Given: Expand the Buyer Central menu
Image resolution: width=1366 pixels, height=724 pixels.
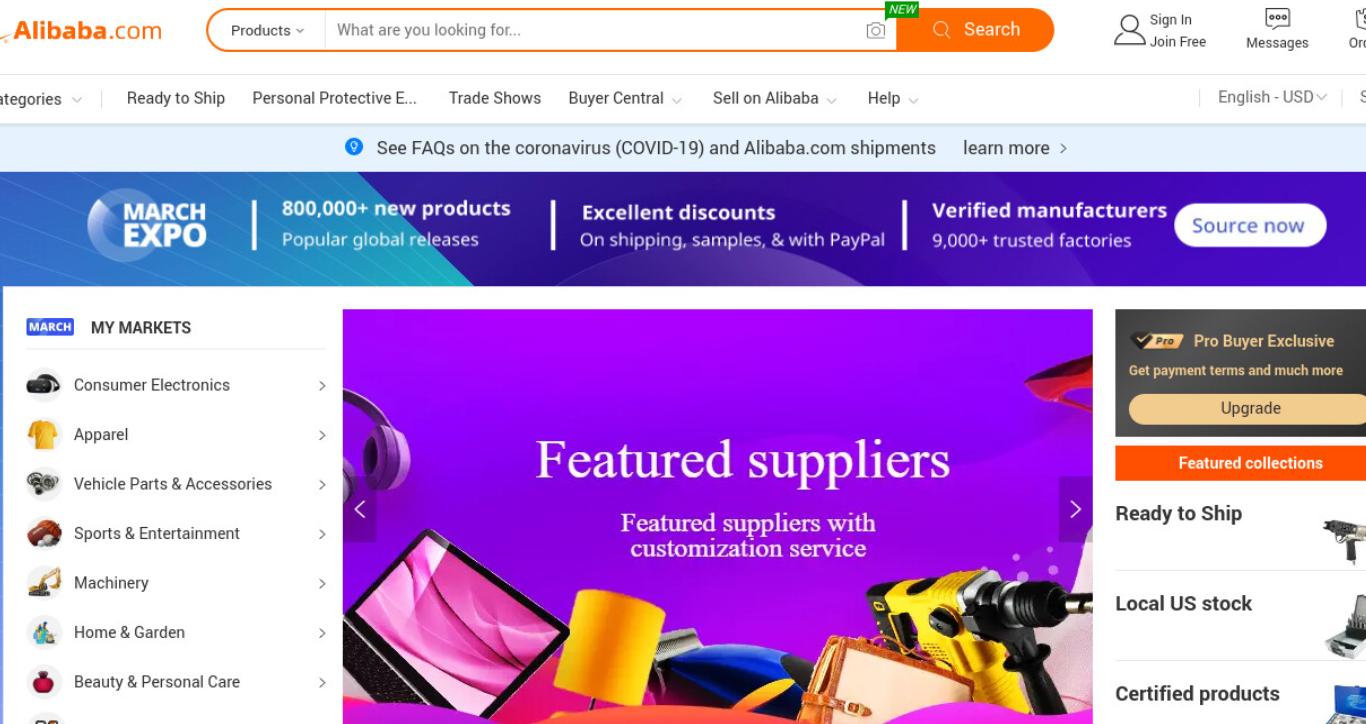Looking at the screenshot, I should click(625, 98).
